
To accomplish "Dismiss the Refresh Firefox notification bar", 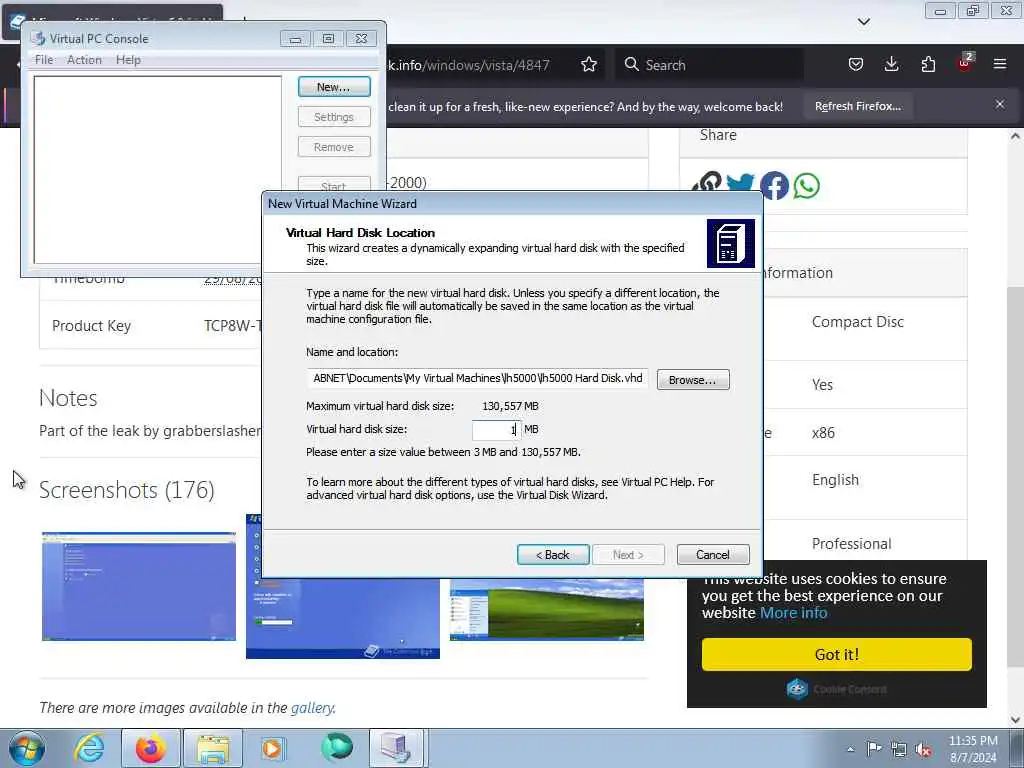I will 1000,104.
